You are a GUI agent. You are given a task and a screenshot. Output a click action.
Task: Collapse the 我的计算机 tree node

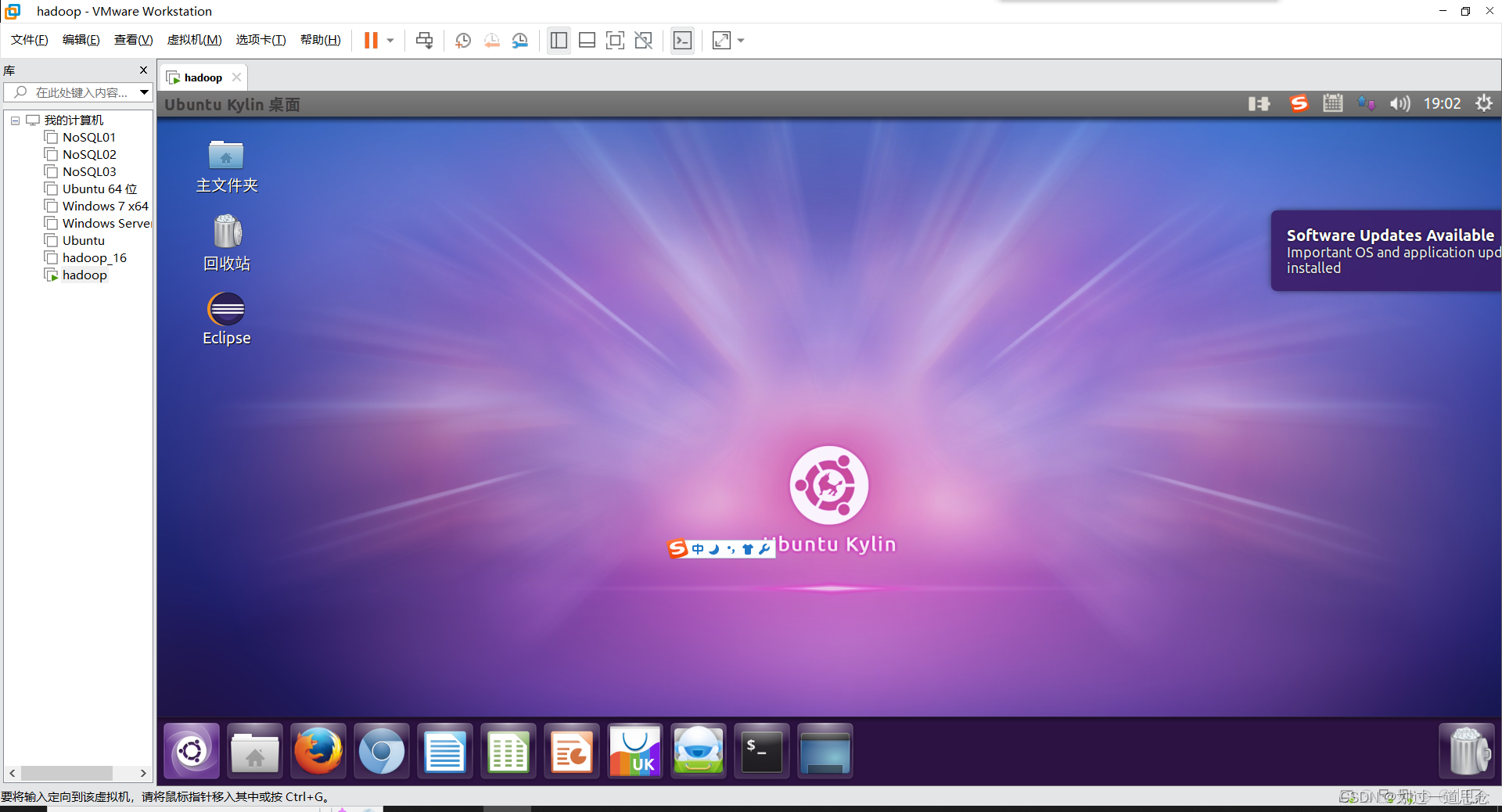pos(15,120)
